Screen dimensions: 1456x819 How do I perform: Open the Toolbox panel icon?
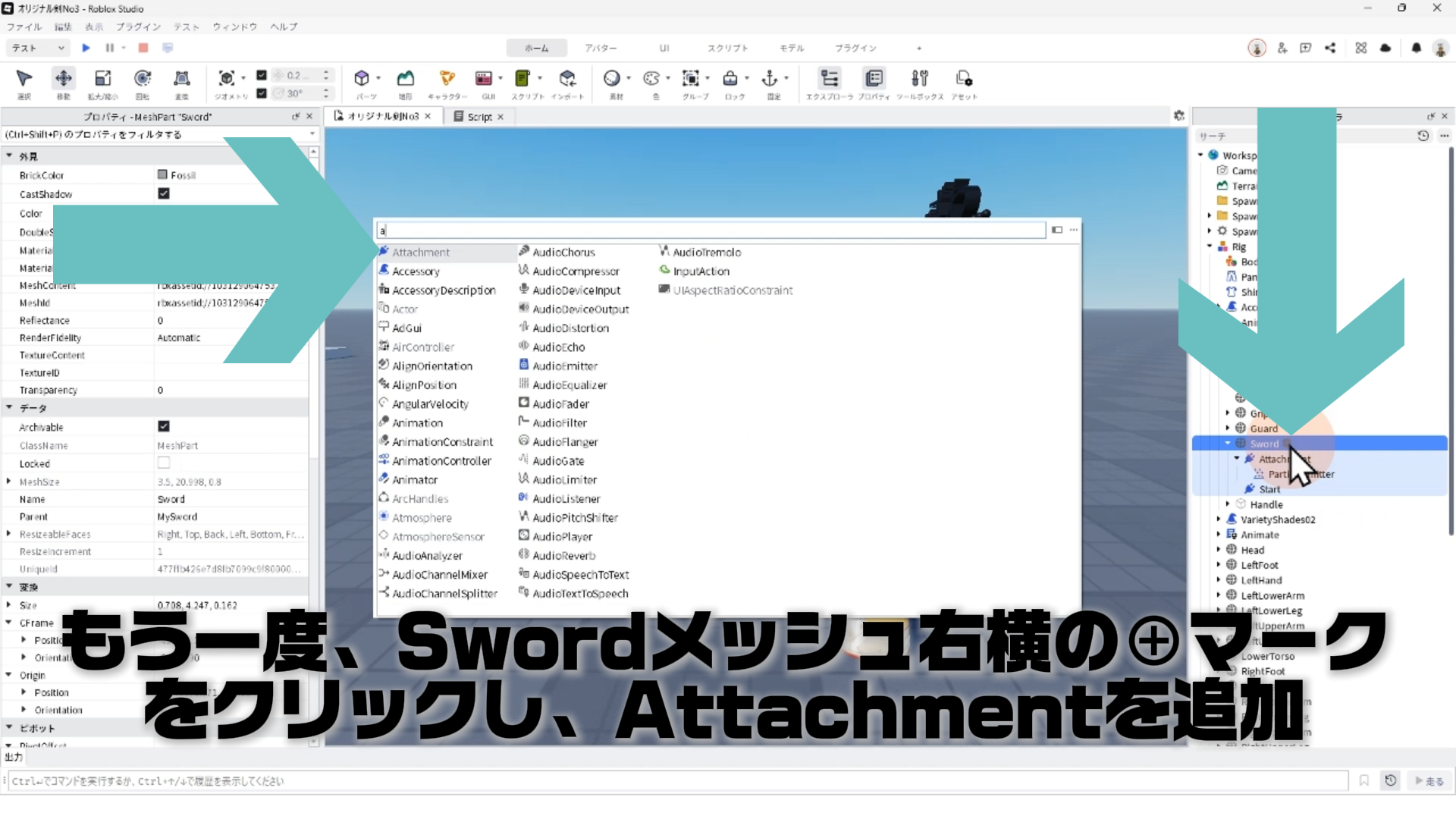(x=919, y=79)
